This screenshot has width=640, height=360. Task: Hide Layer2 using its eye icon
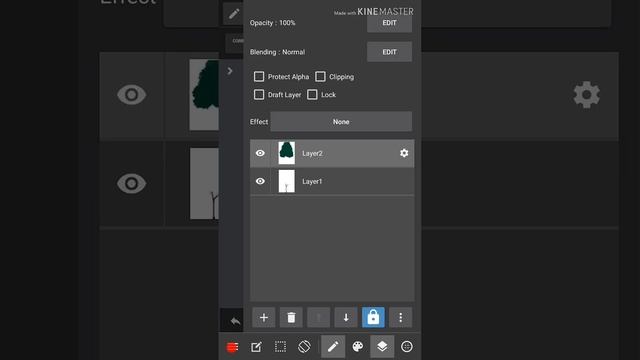pyautogui.click(x=260, y=153)
